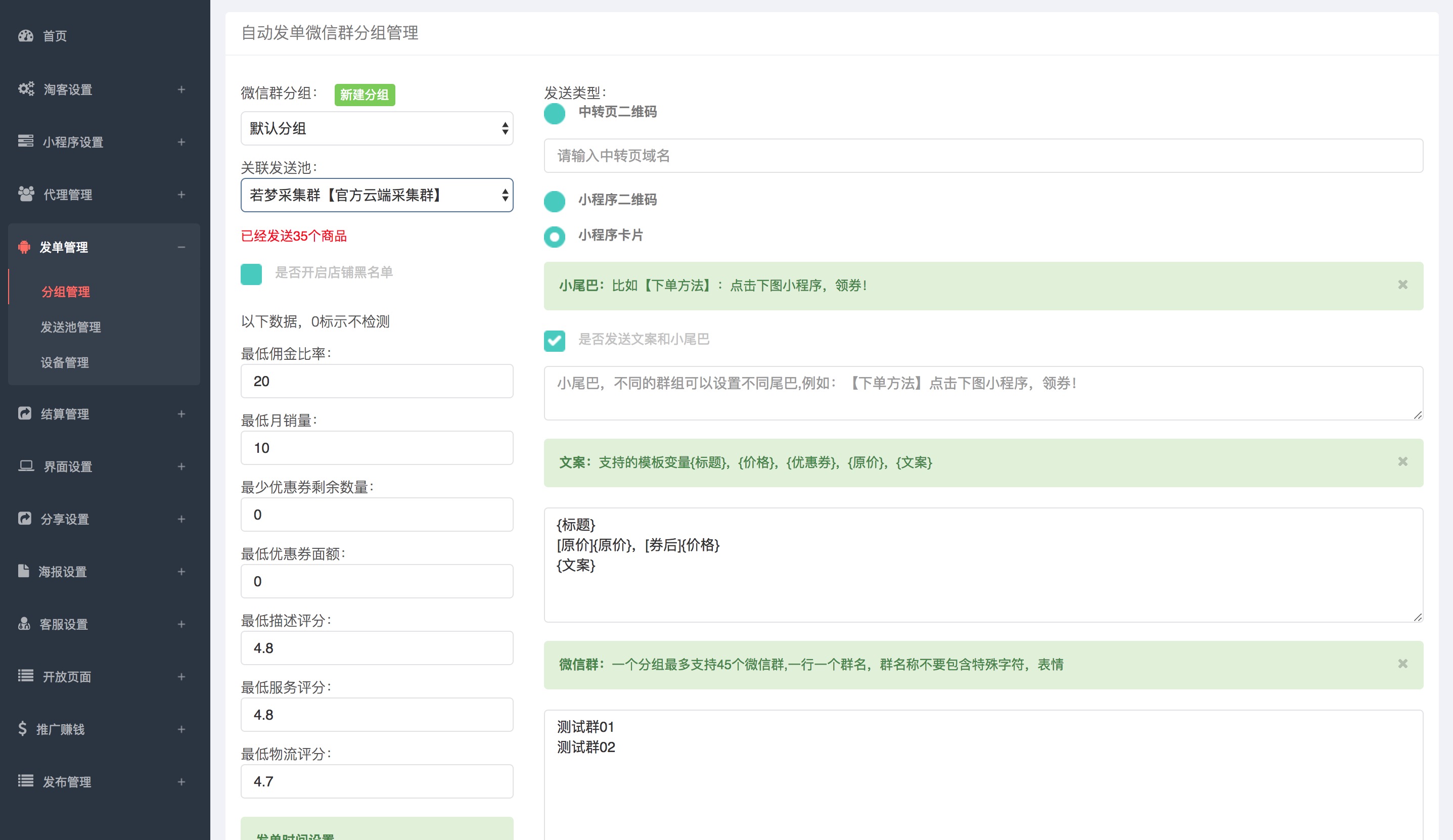
Task: Click the 最少优惠券剩余数量 input field
Action: (x=377, y=515)
